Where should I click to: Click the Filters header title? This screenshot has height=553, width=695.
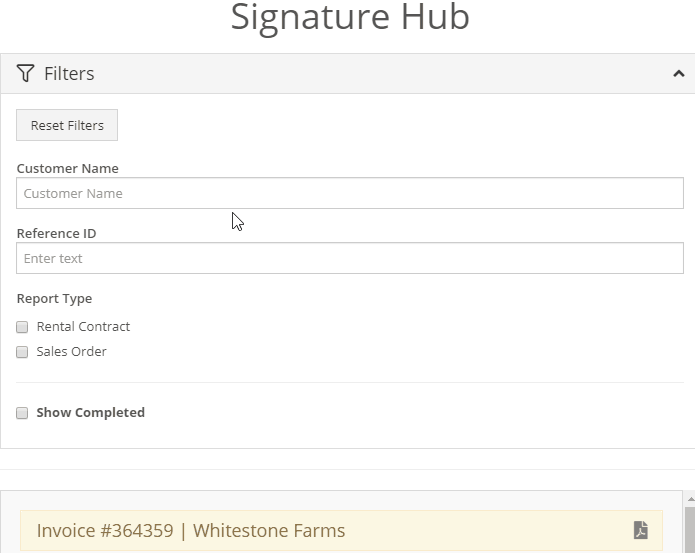tap(69, 74)
